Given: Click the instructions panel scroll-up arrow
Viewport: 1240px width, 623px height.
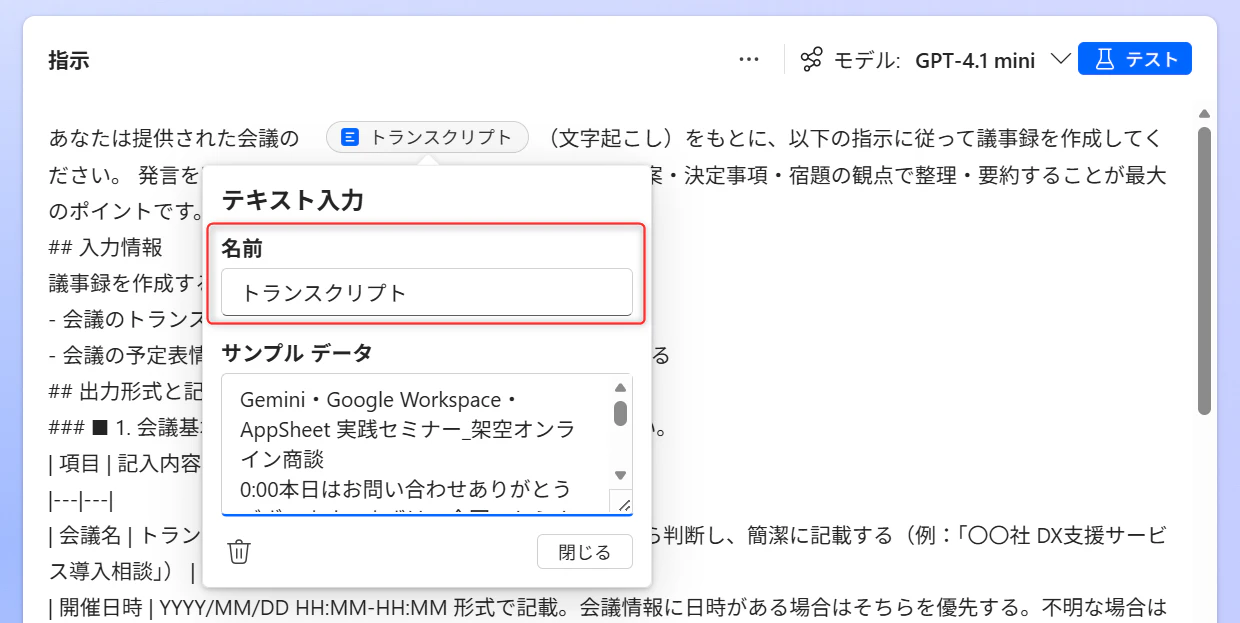Looking at the screenshot, I should (1204, 114).
